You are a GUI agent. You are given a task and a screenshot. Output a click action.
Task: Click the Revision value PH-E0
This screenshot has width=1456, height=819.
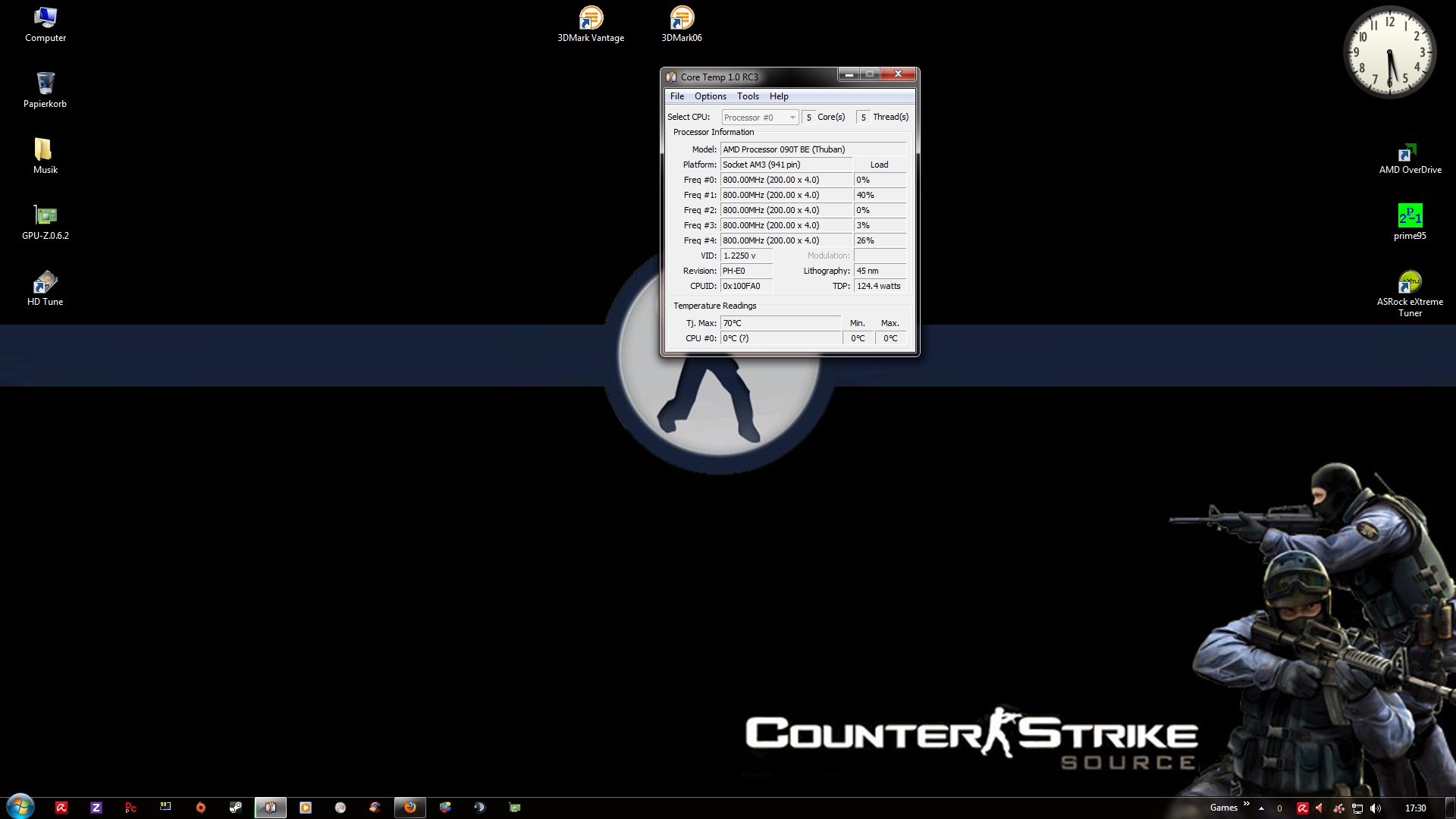point(746,271)
